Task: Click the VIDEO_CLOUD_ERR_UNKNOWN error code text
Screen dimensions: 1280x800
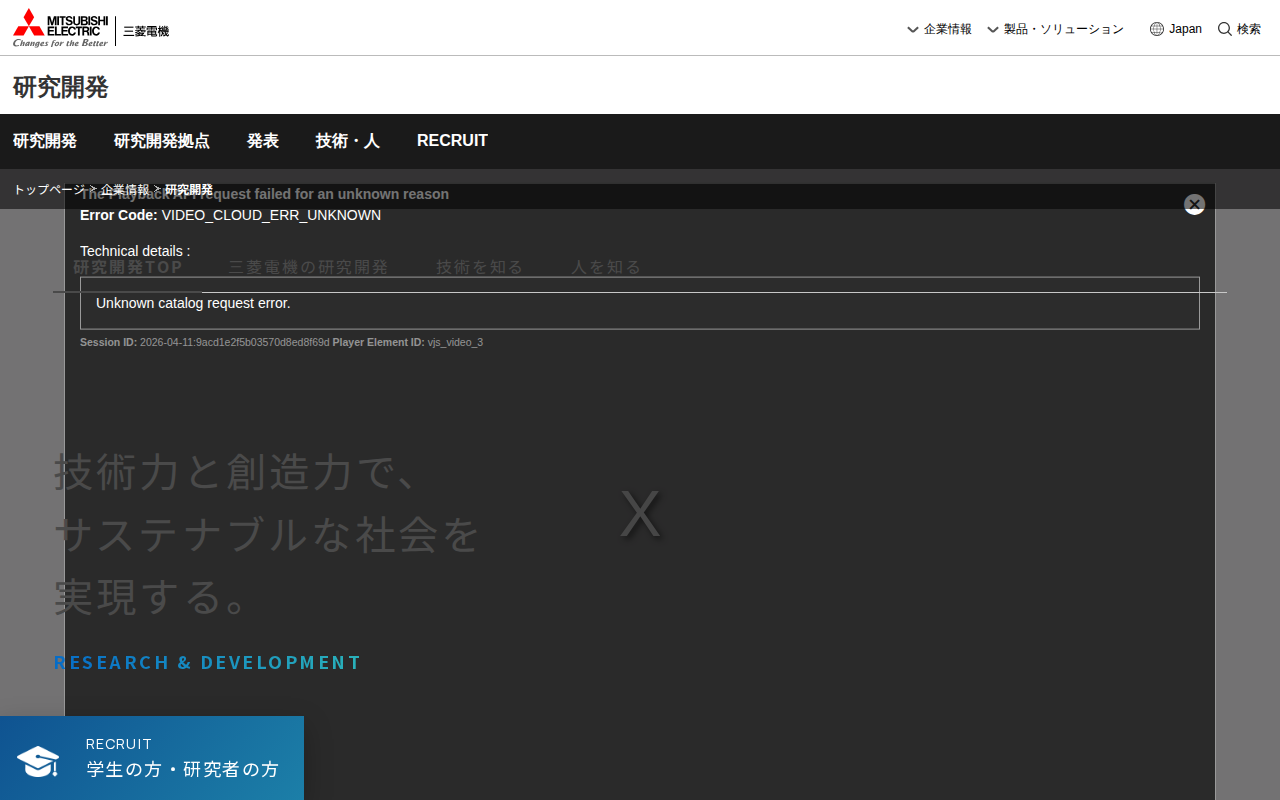Action: click(271, 215)
